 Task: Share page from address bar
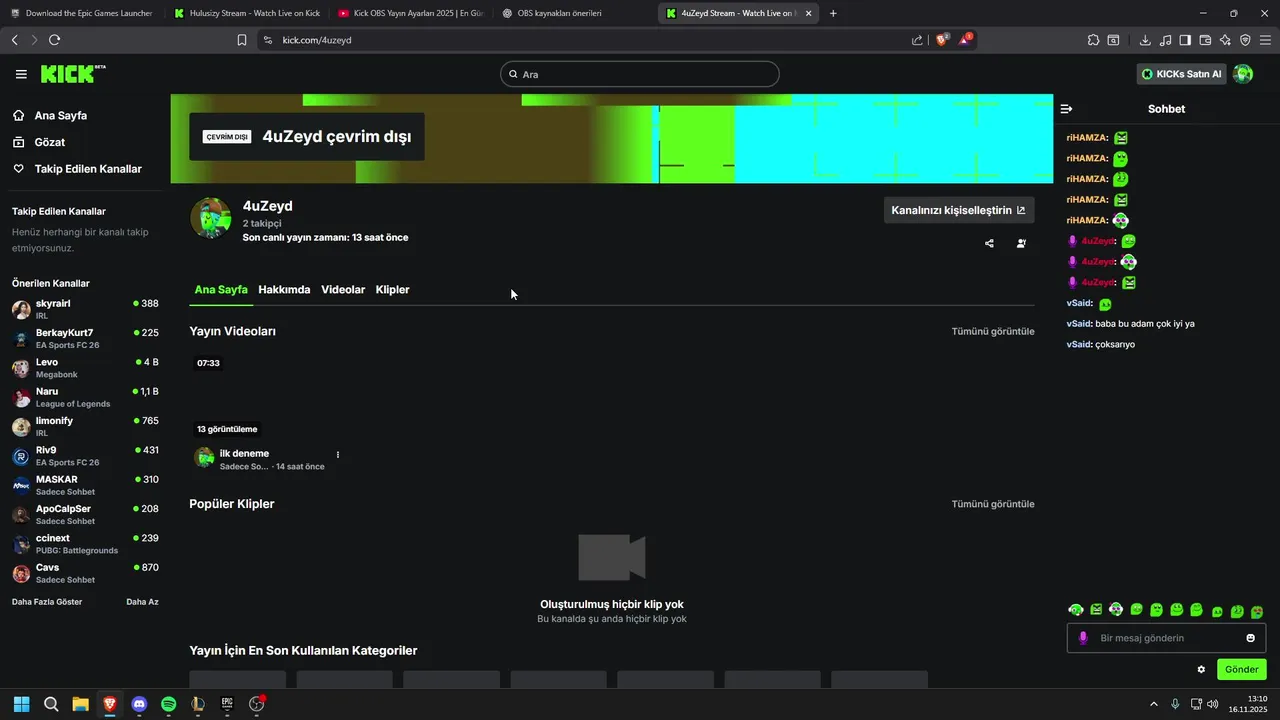[x=917, y=40]
